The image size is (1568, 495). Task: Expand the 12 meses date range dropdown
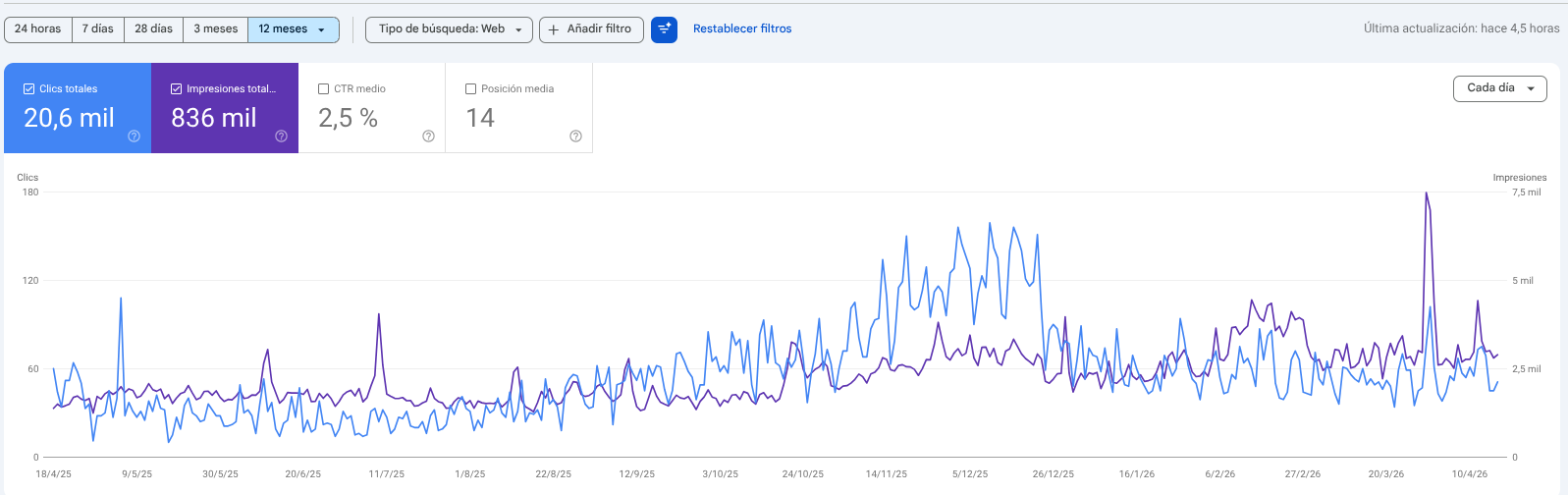(x=294, y=29)
